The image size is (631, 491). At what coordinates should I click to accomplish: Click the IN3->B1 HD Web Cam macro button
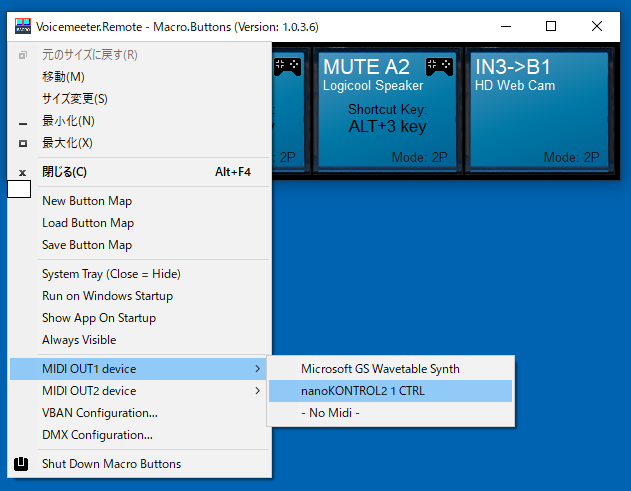539,110
